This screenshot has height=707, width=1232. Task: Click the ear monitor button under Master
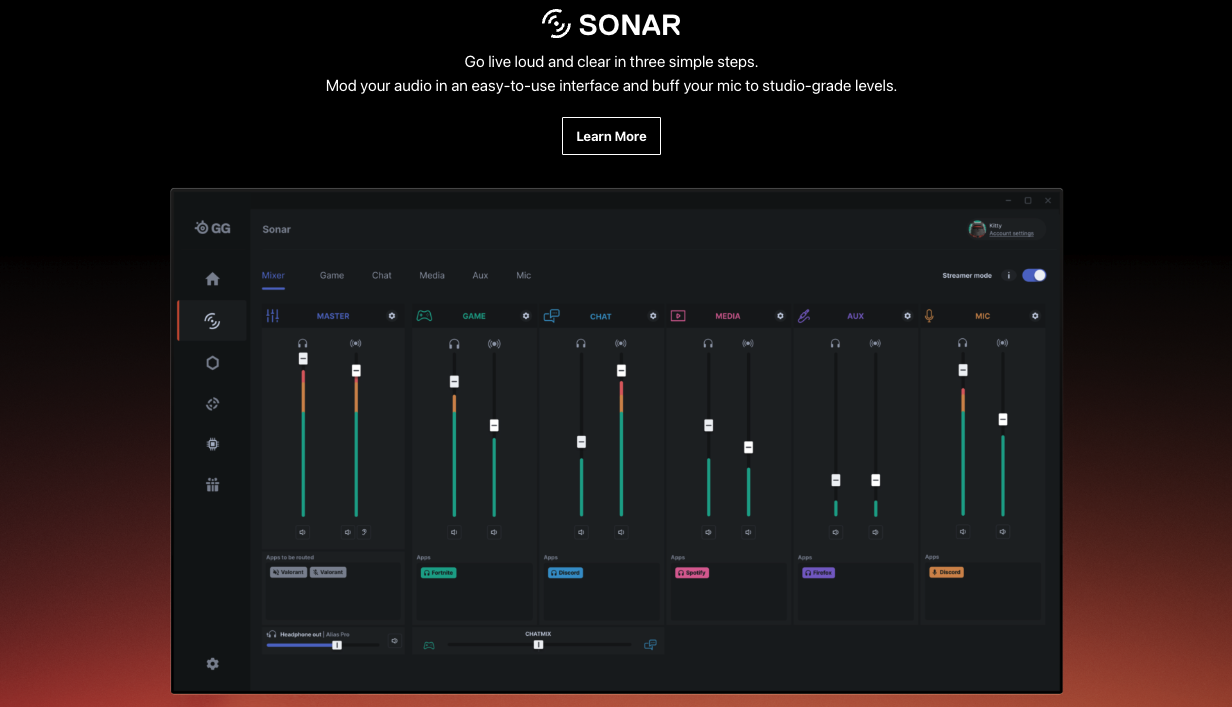pyautogui.click(x=364, y=532)
